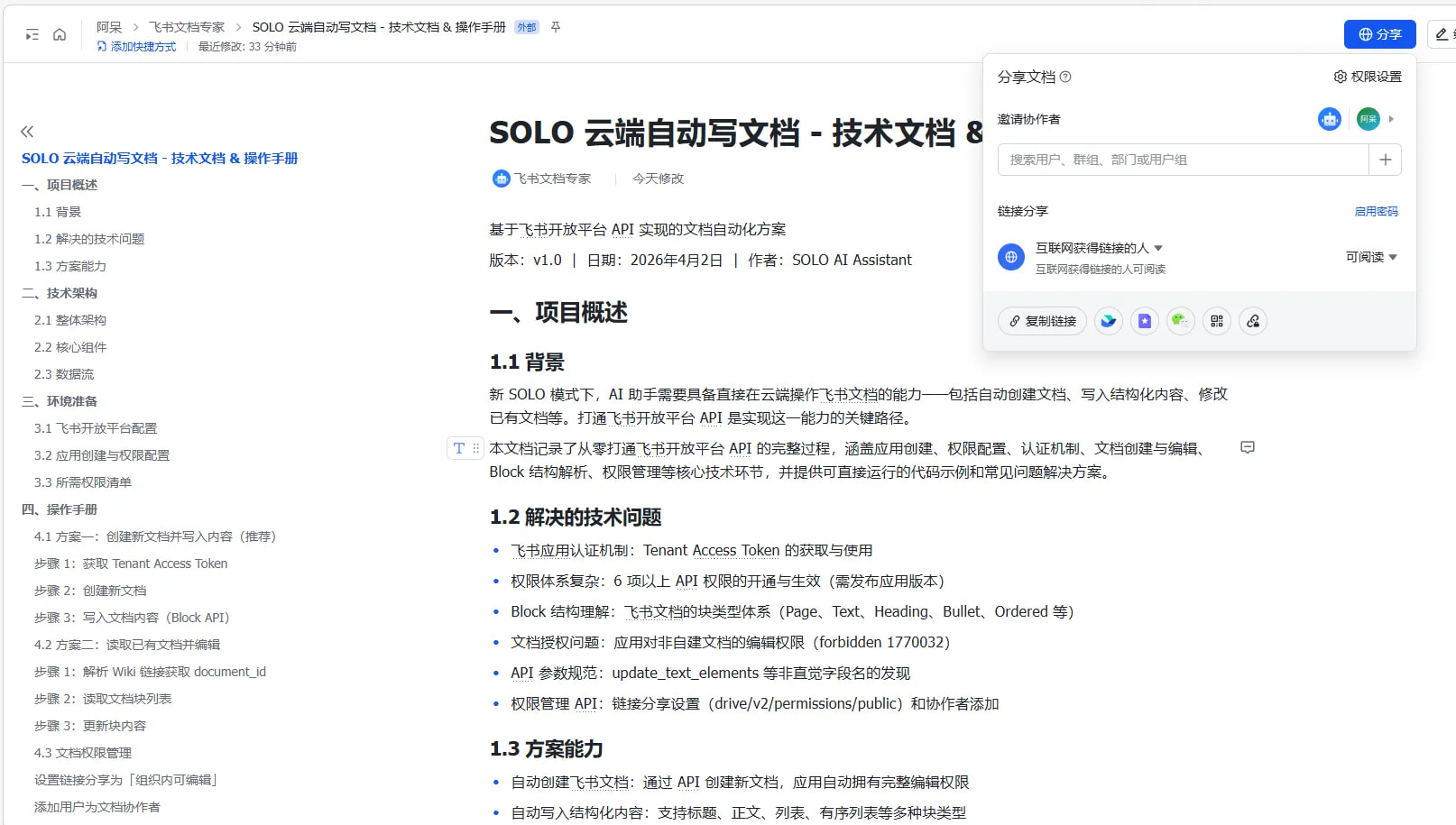Collapse the outline with double-chevron icon
Image resolution: width=1456 pixels, height=825 pixels.
[27, 132]
